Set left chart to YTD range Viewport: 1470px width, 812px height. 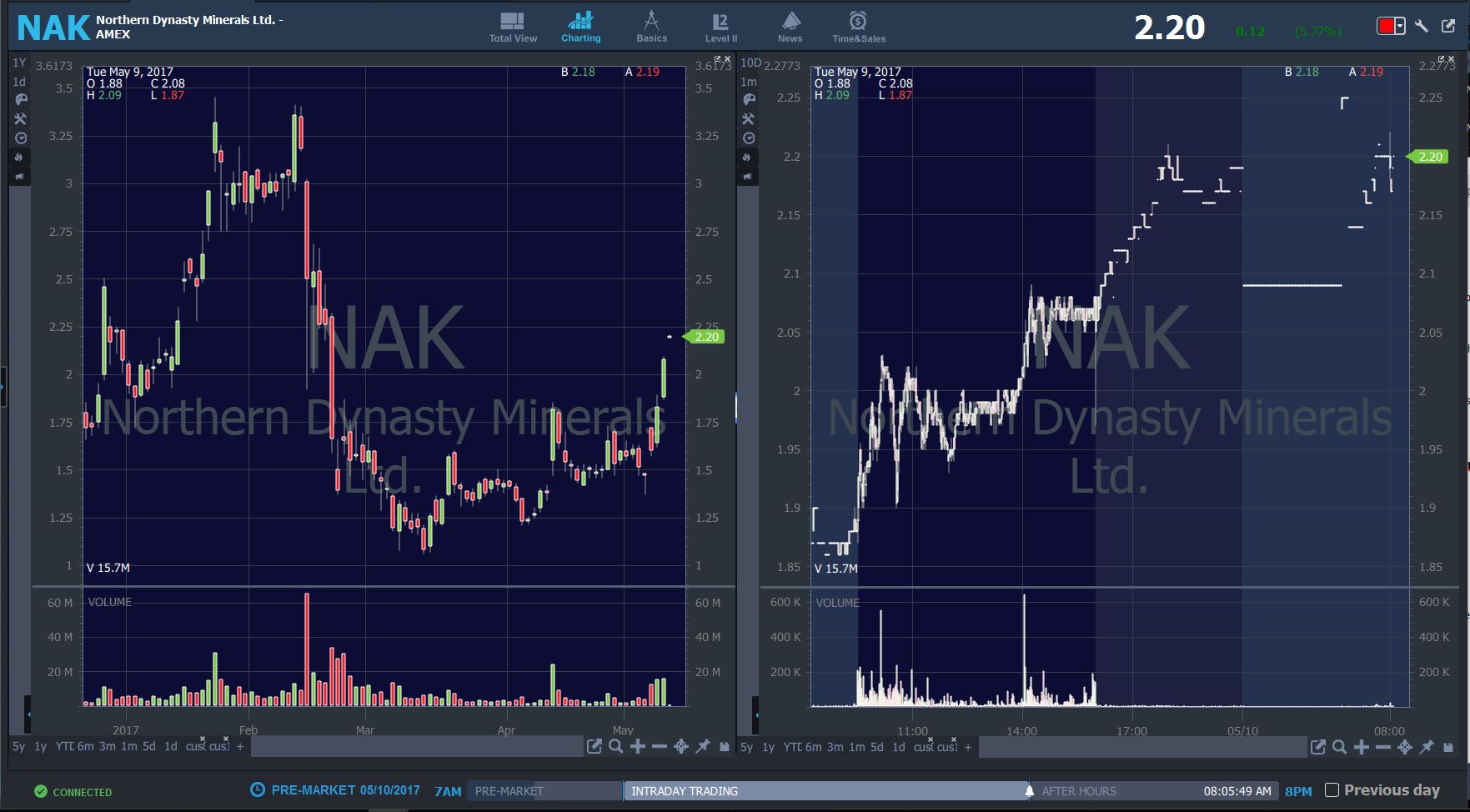tap(65, 747)
